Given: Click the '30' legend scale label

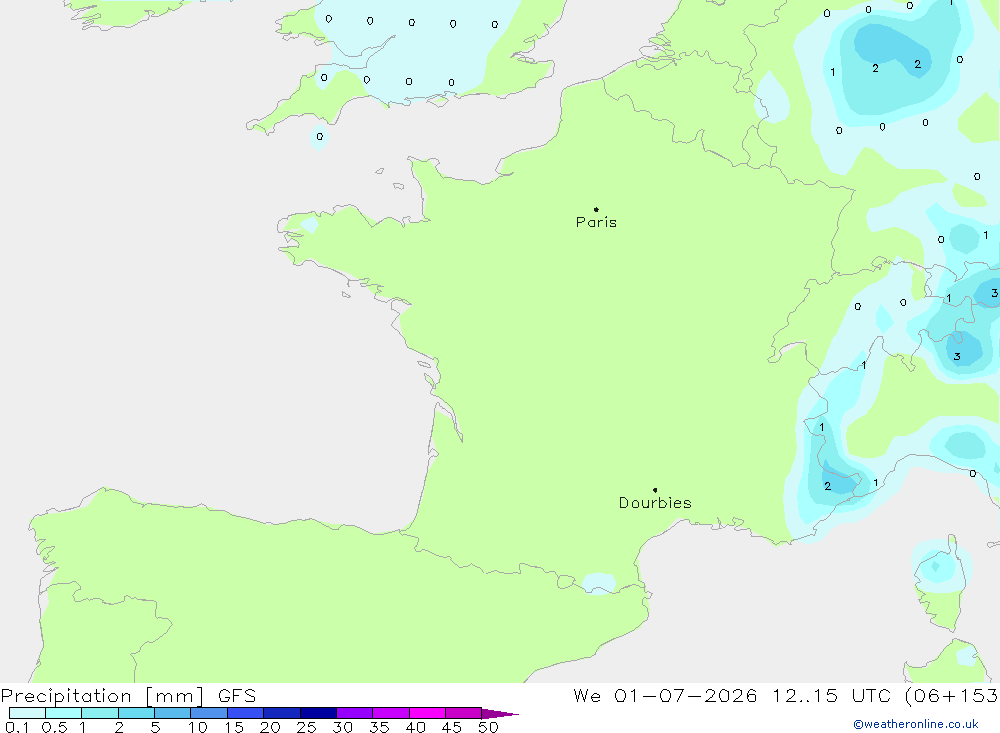Looking at the screenshot, I should pos(342,727).
